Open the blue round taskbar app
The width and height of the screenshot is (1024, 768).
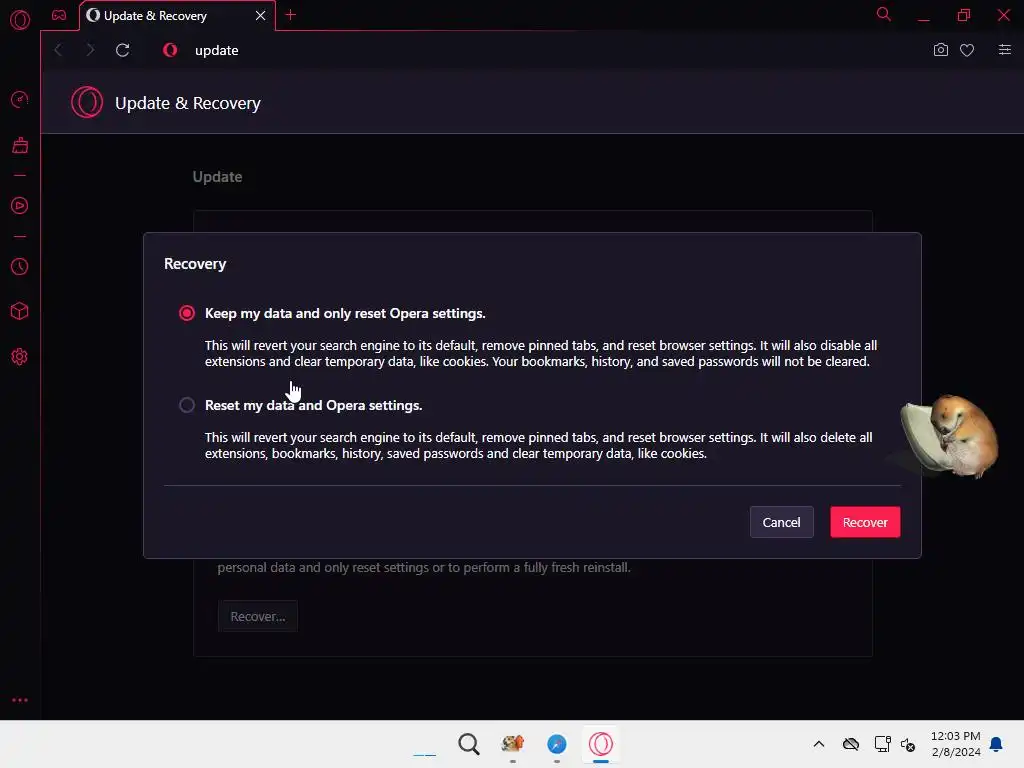(557, 744)
